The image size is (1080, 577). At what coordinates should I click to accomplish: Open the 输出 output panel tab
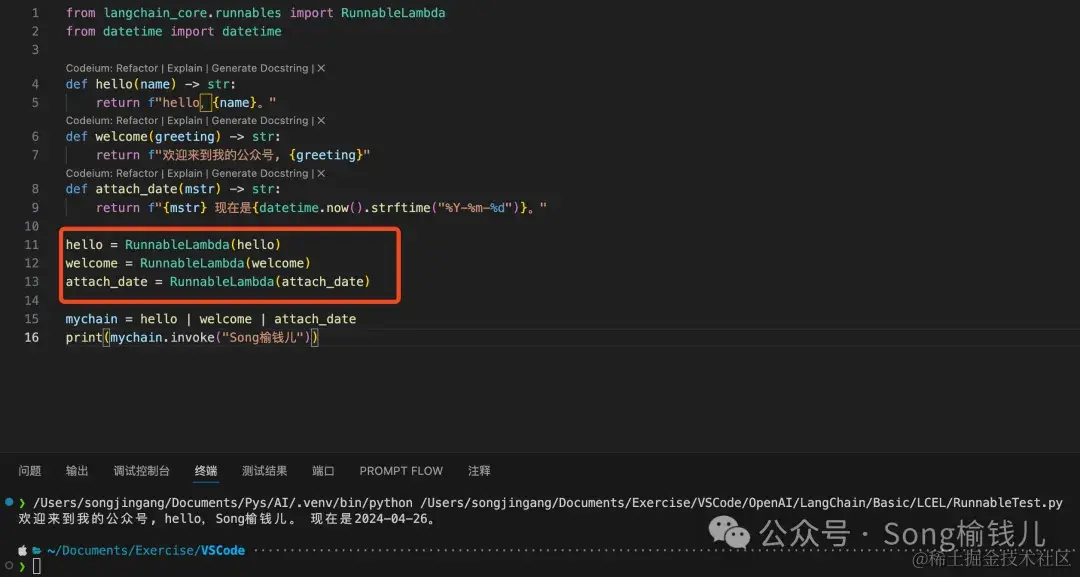(x=77, y=470)
